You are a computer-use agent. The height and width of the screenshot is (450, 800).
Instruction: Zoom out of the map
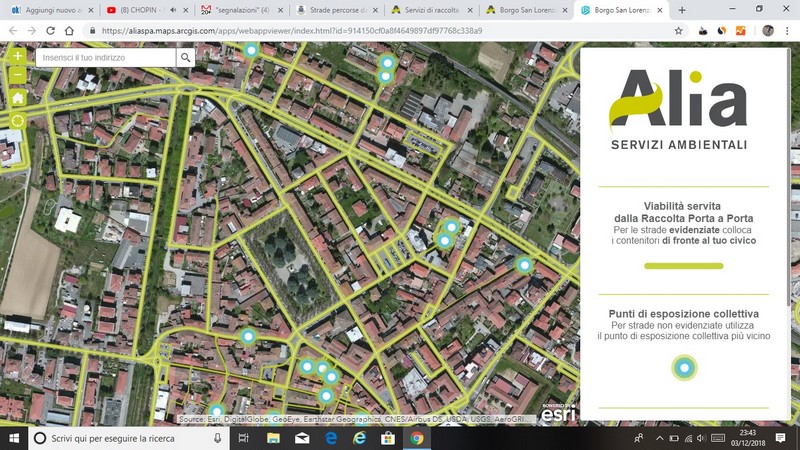17,76
